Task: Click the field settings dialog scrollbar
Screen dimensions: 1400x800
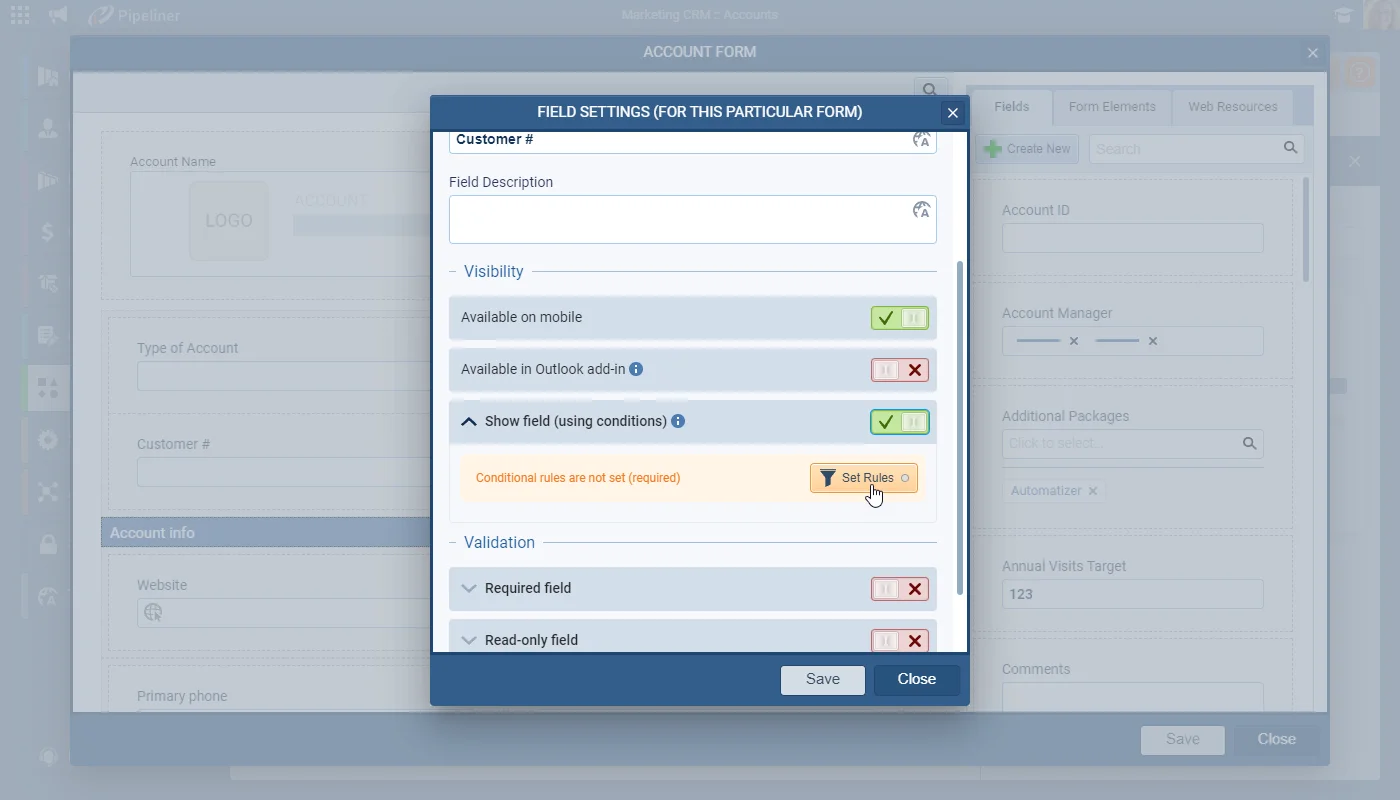Action: [960, 428]
